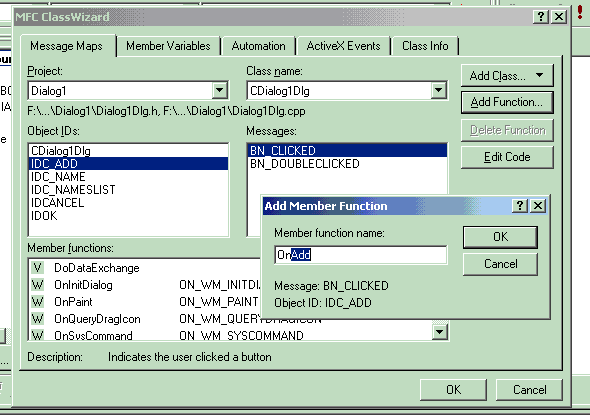The height and width of the screenshot is (420, 590).
Task: Click help icon in MFC ClassWizard title bar
Action: tap(541, 17)
